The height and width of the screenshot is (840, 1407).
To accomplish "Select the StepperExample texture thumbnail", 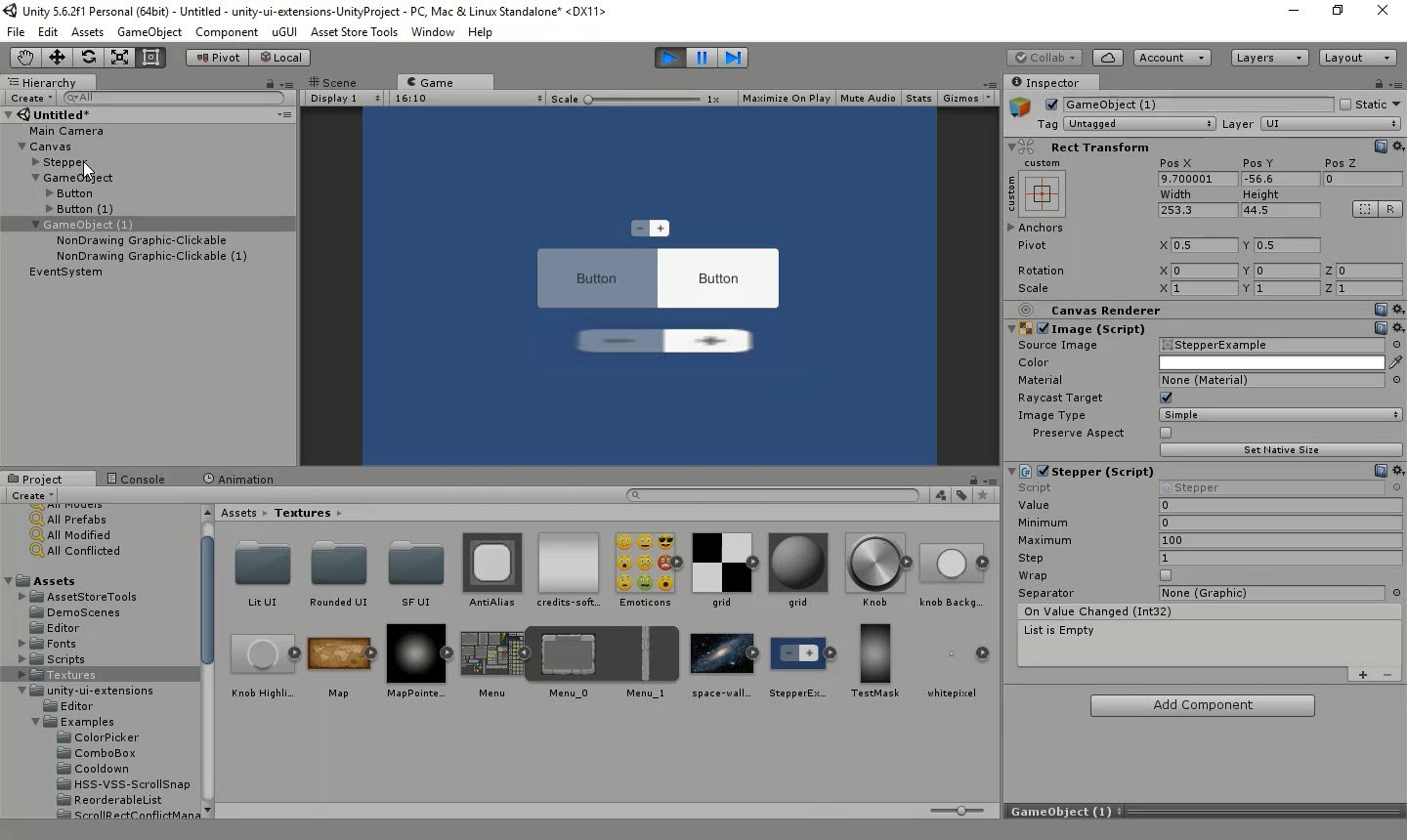I will (799, 653).
